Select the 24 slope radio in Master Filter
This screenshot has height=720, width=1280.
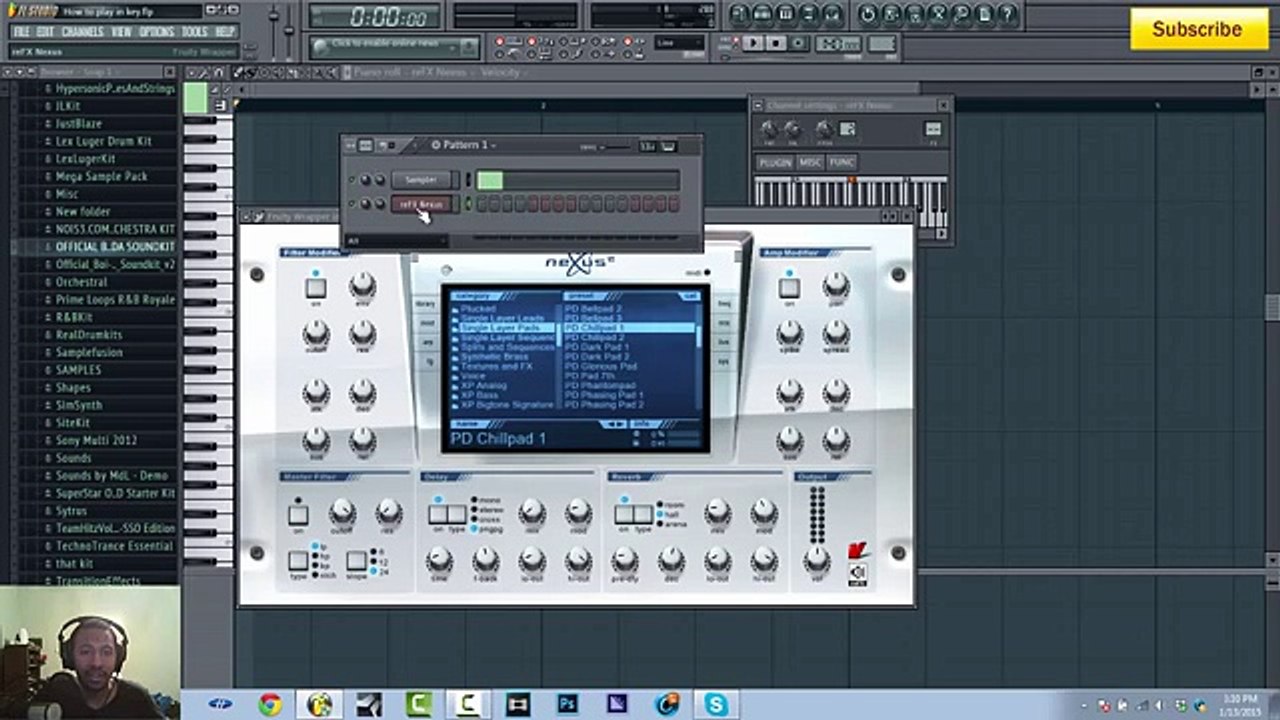point(375,572)
